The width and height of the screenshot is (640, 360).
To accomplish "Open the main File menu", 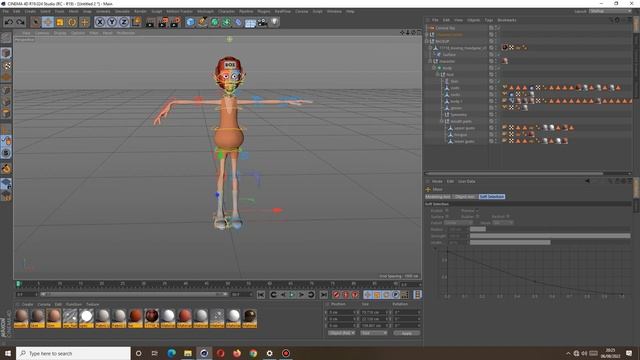I will coord(5,11).
